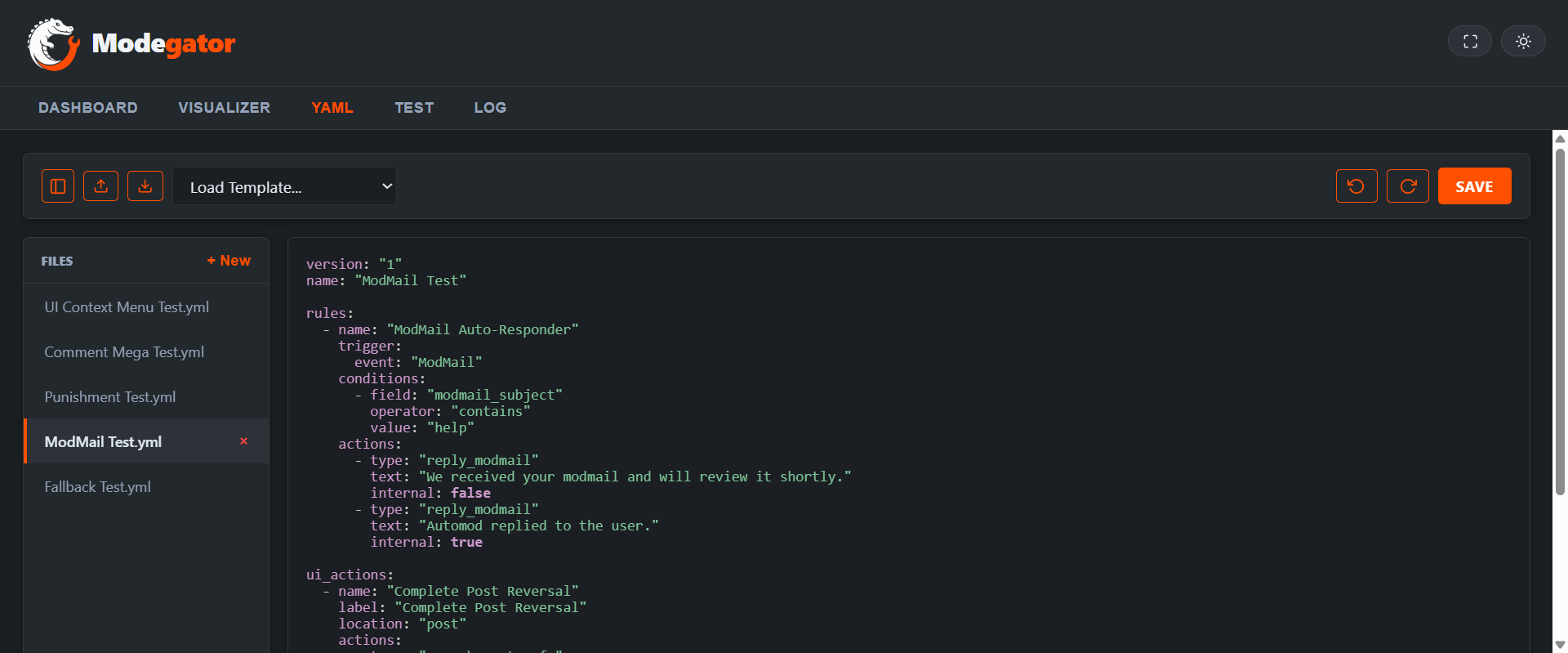Place cursor on name: "ModMail Test" line
The image size is (1568, 653).
pyautogui.click(x=386, y=280)
